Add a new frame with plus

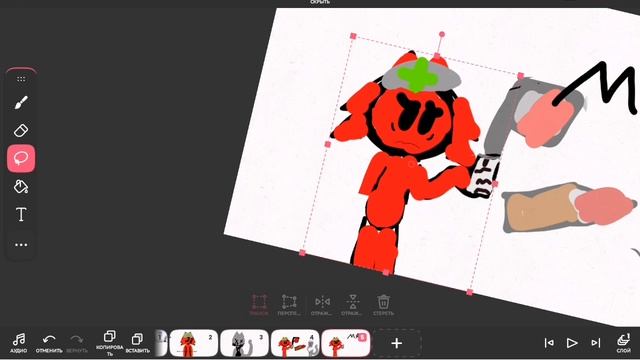tap(397, 343)
